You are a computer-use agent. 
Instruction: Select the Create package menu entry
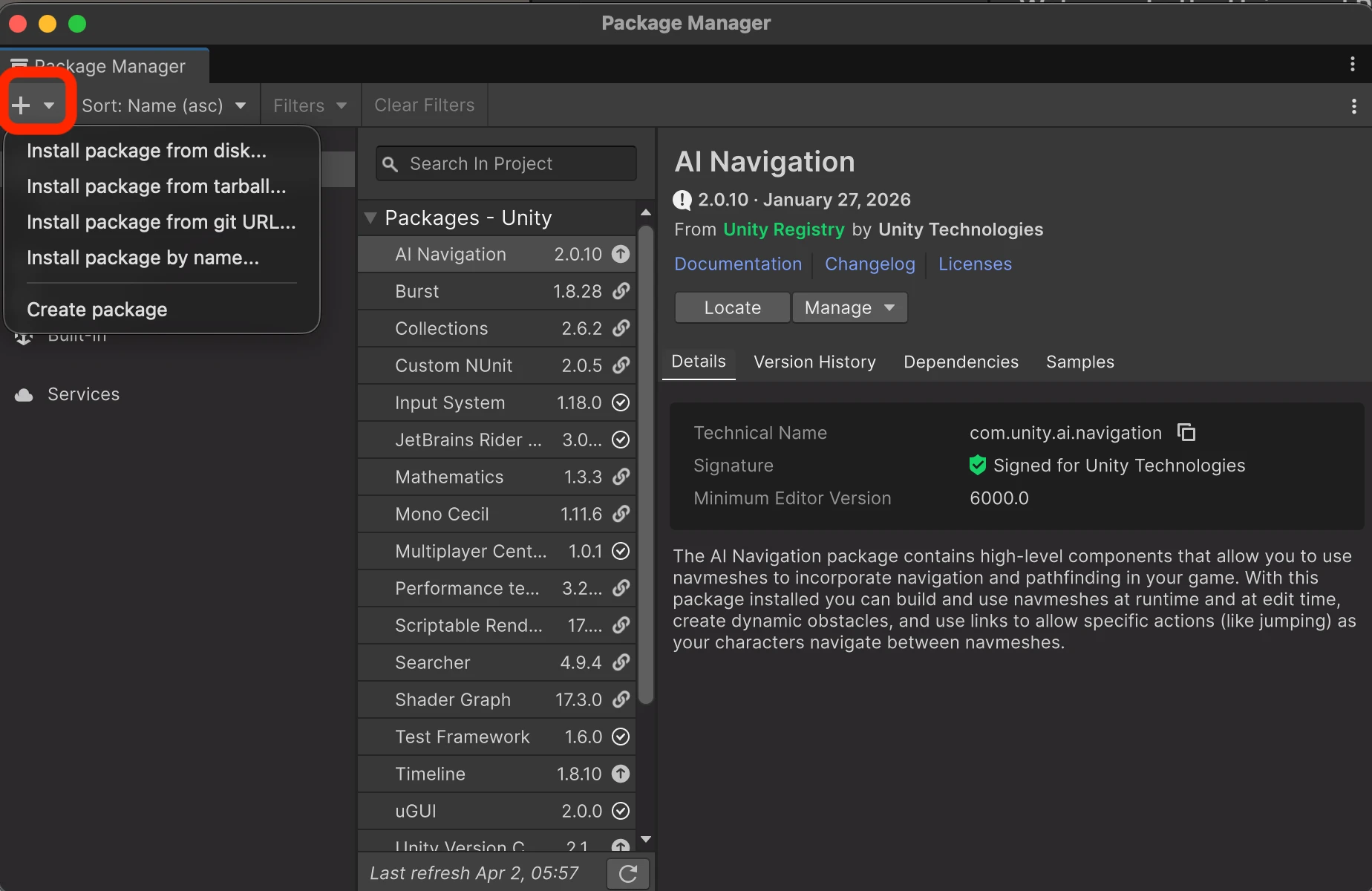click(97, 310)
